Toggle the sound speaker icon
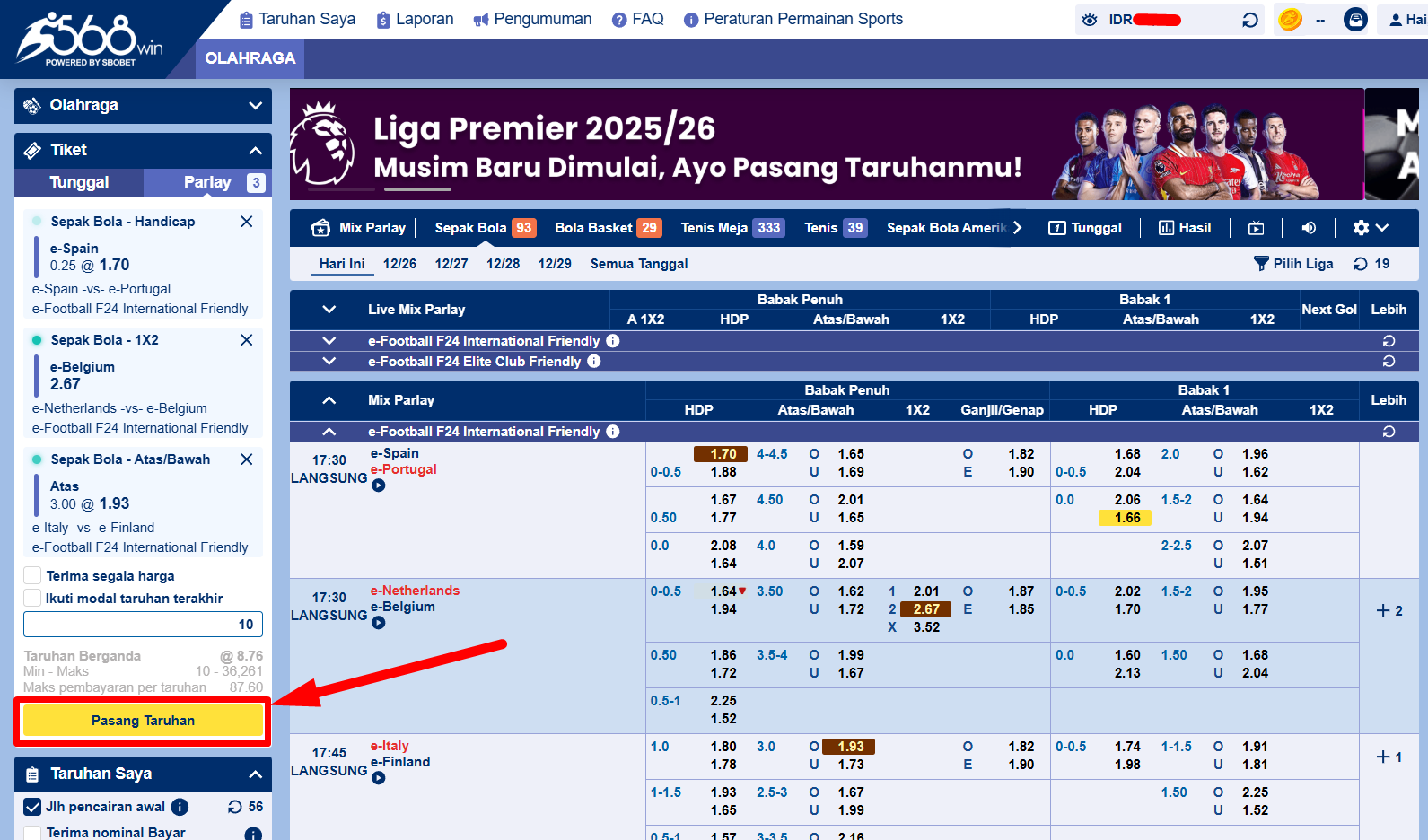Screen dimensions: 1428x840 pos(1309,228)
